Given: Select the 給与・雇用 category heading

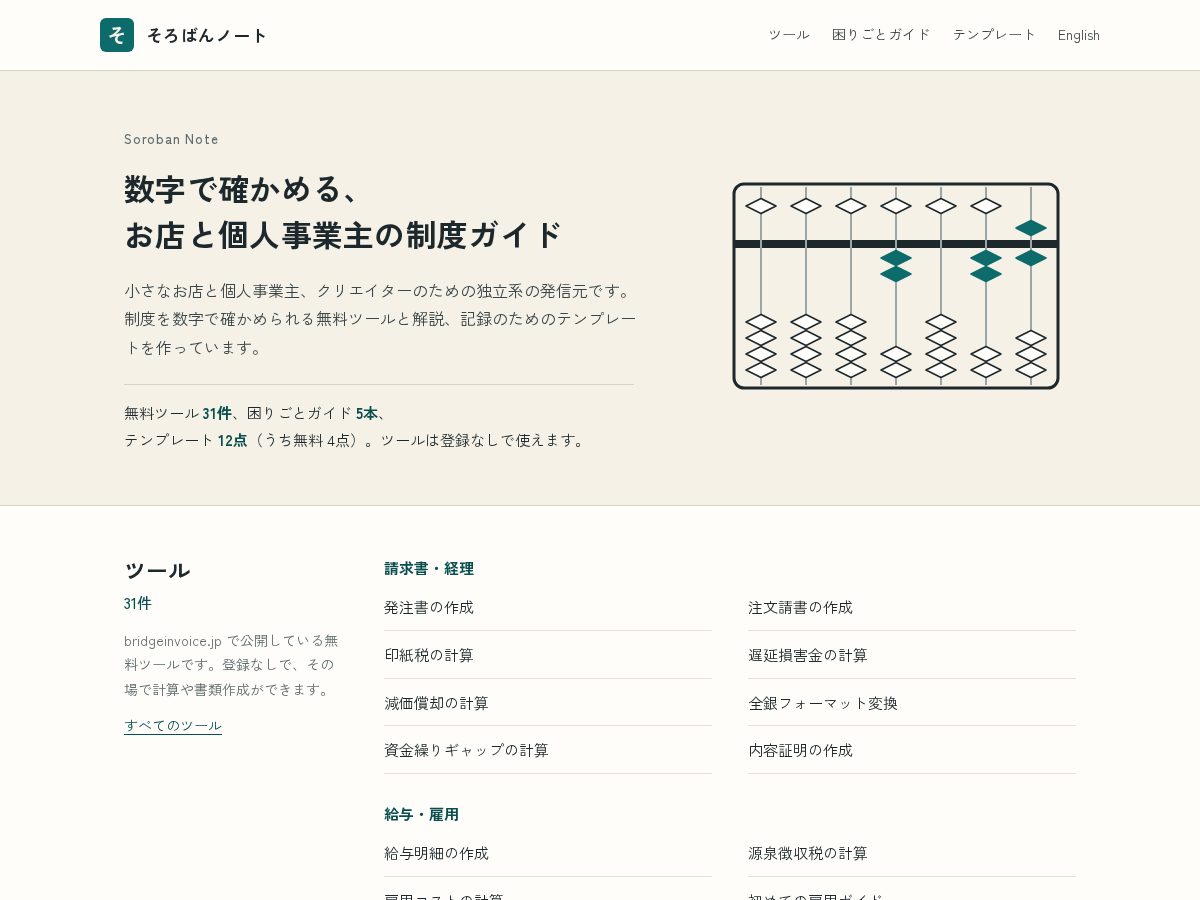Looking at the screenshot, I should click(x=421, y=815).
